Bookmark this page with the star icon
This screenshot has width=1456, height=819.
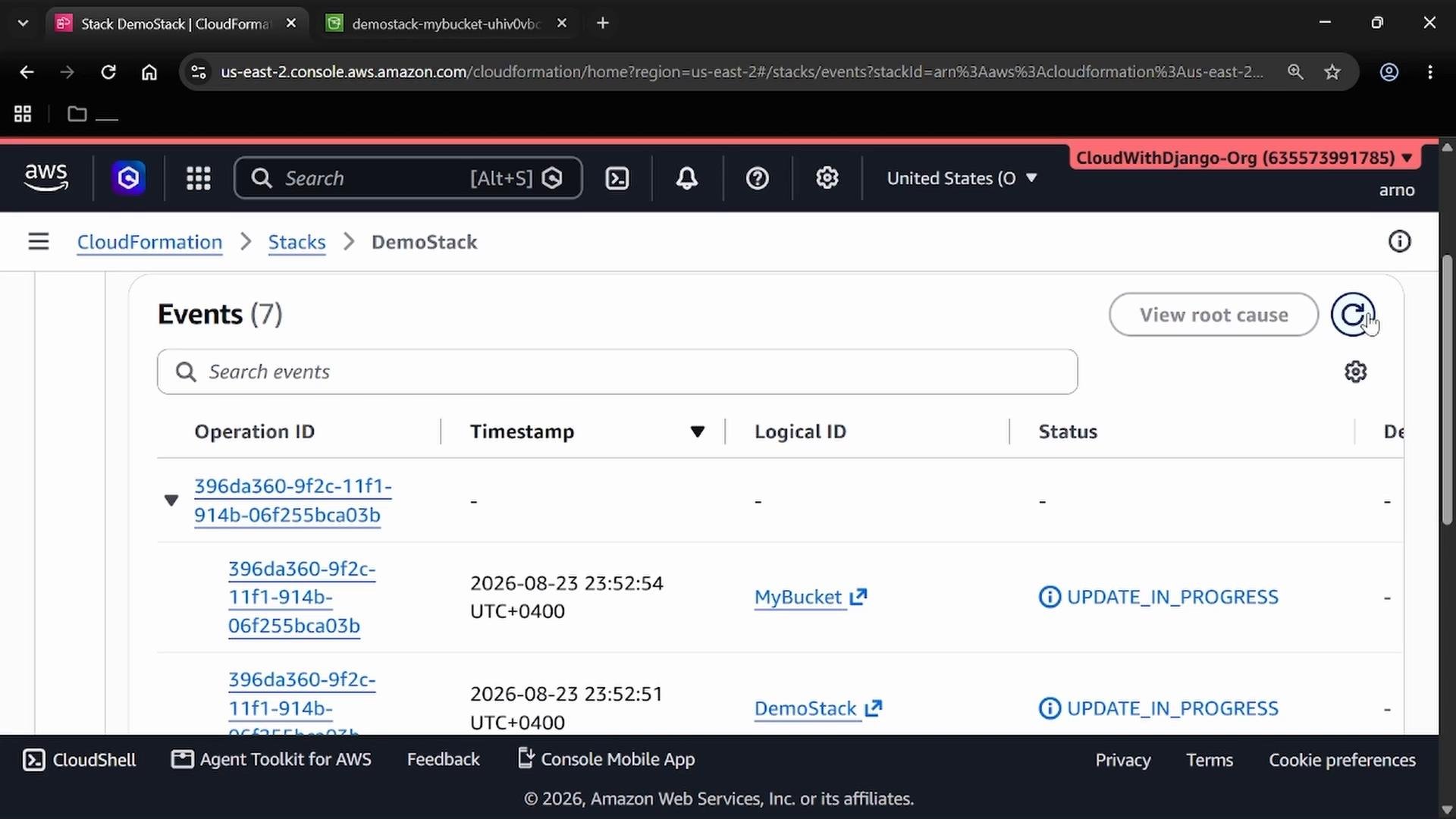pyautogui.click(x=1332, y=72)
